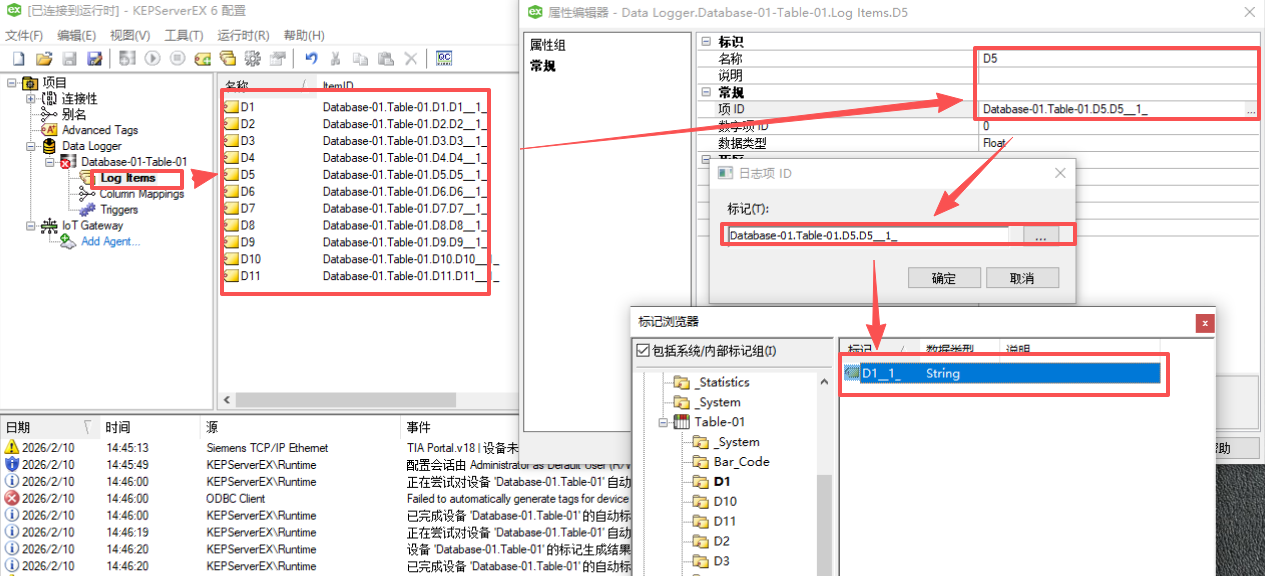Open the 视图(V) menu
The height and width of the screenshot is (576, 1265).
pos(130,35)
